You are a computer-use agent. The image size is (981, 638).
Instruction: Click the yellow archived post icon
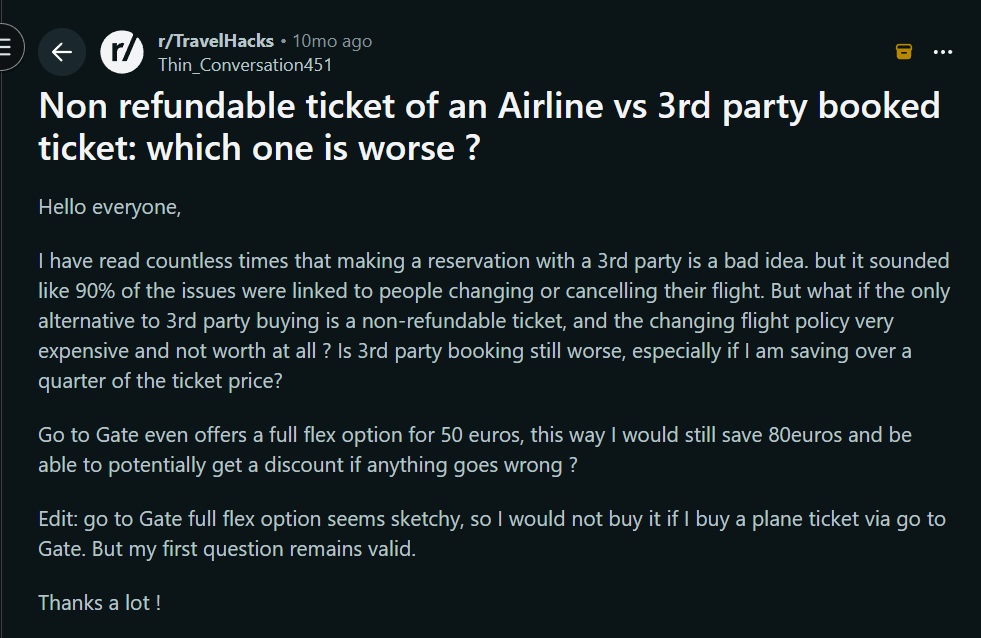point(904,52)
